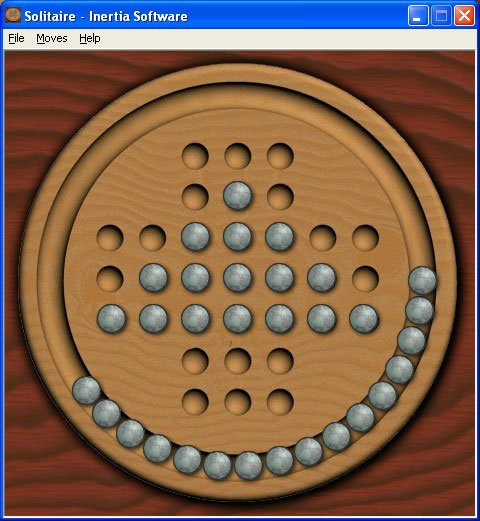Click the middle empty hole in the top row
Screen dimensions: 480x521
[237, 156]
